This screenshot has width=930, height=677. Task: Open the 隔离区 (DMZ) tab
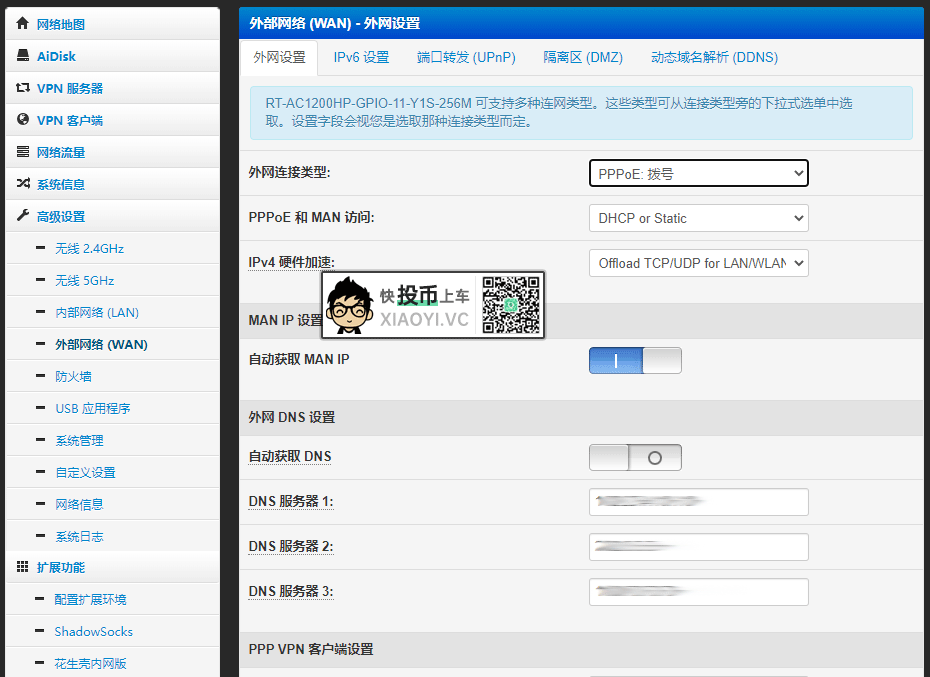point(583,58)
